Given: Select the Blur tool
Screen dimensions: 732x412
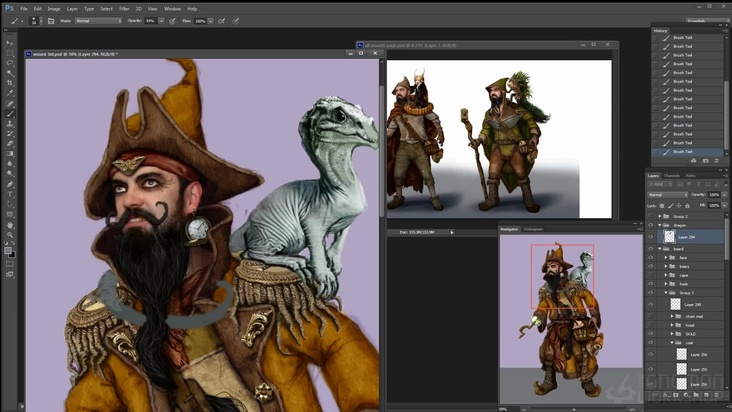Looking at the screenshot, I should [10, 164].
